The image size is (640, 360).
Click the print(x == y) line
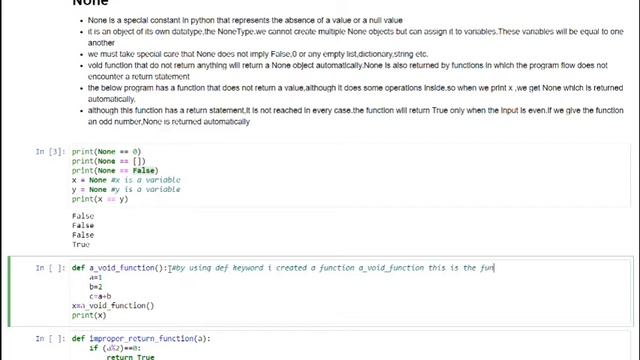100,199
